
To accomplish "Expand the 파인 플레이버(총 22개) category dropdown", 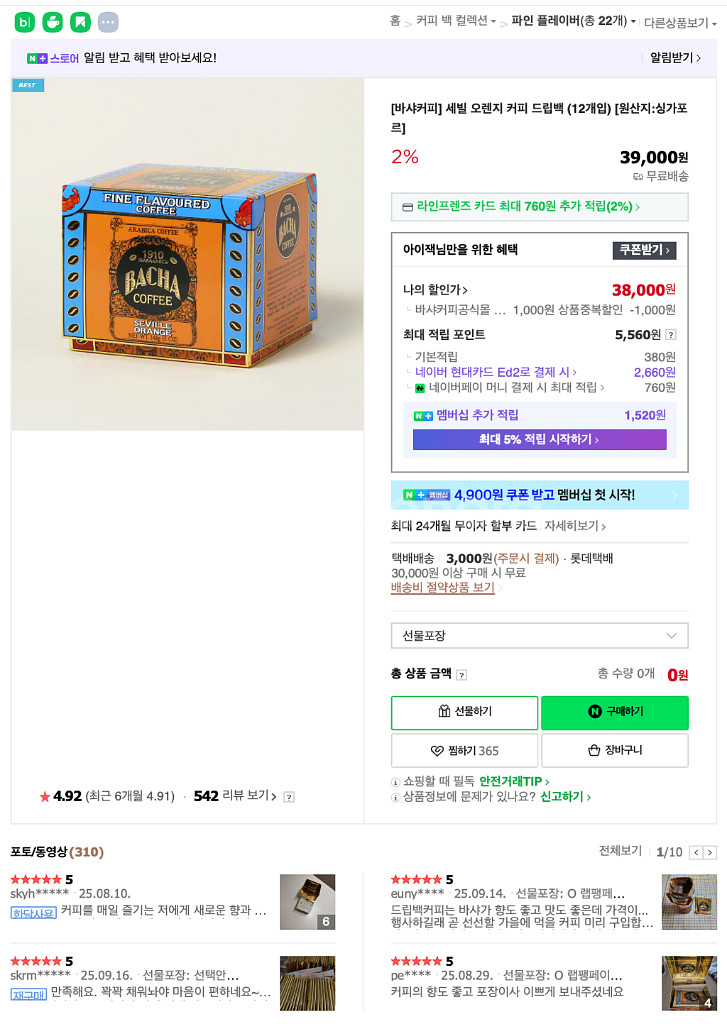I will pos(574,22).
